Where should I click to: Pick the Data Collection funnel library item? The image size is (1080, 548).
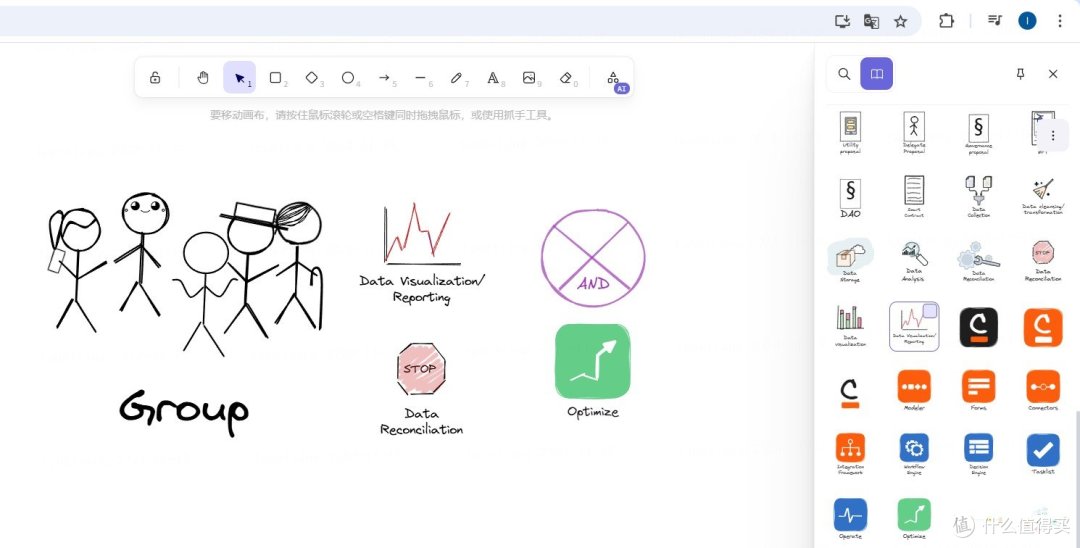[x=979, y=196]
